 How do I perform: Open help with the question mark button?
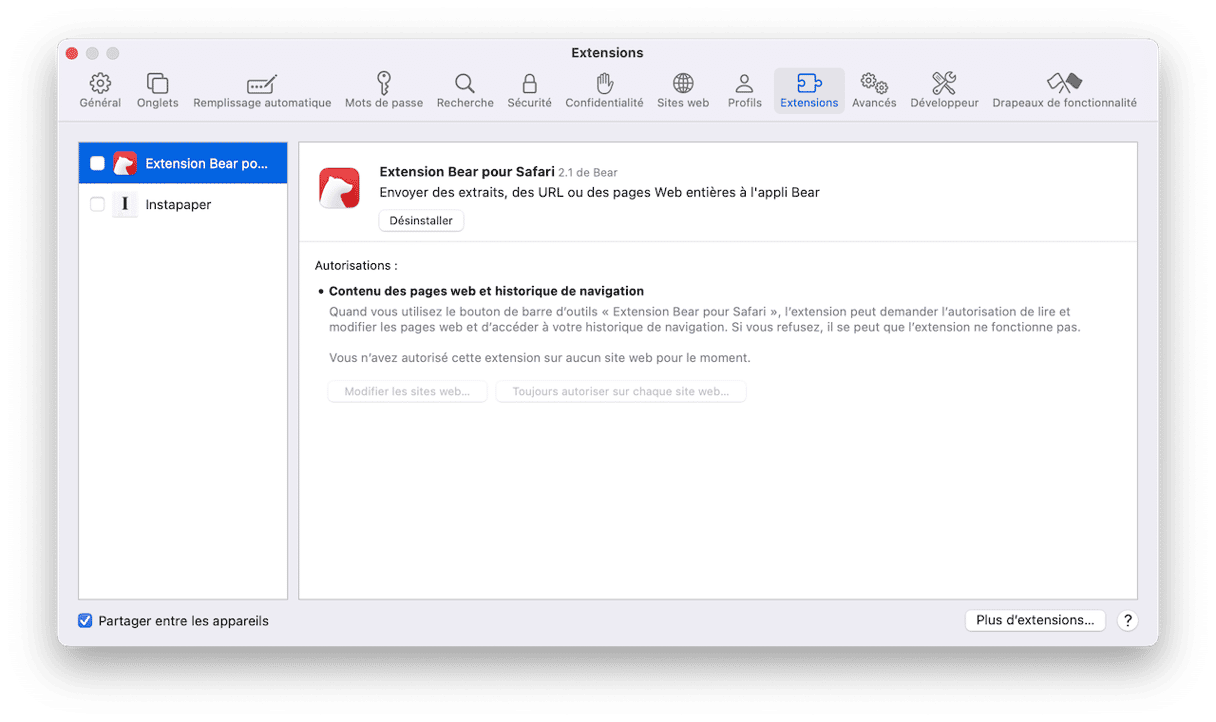pyautogui.click(x=1127, y=621)
